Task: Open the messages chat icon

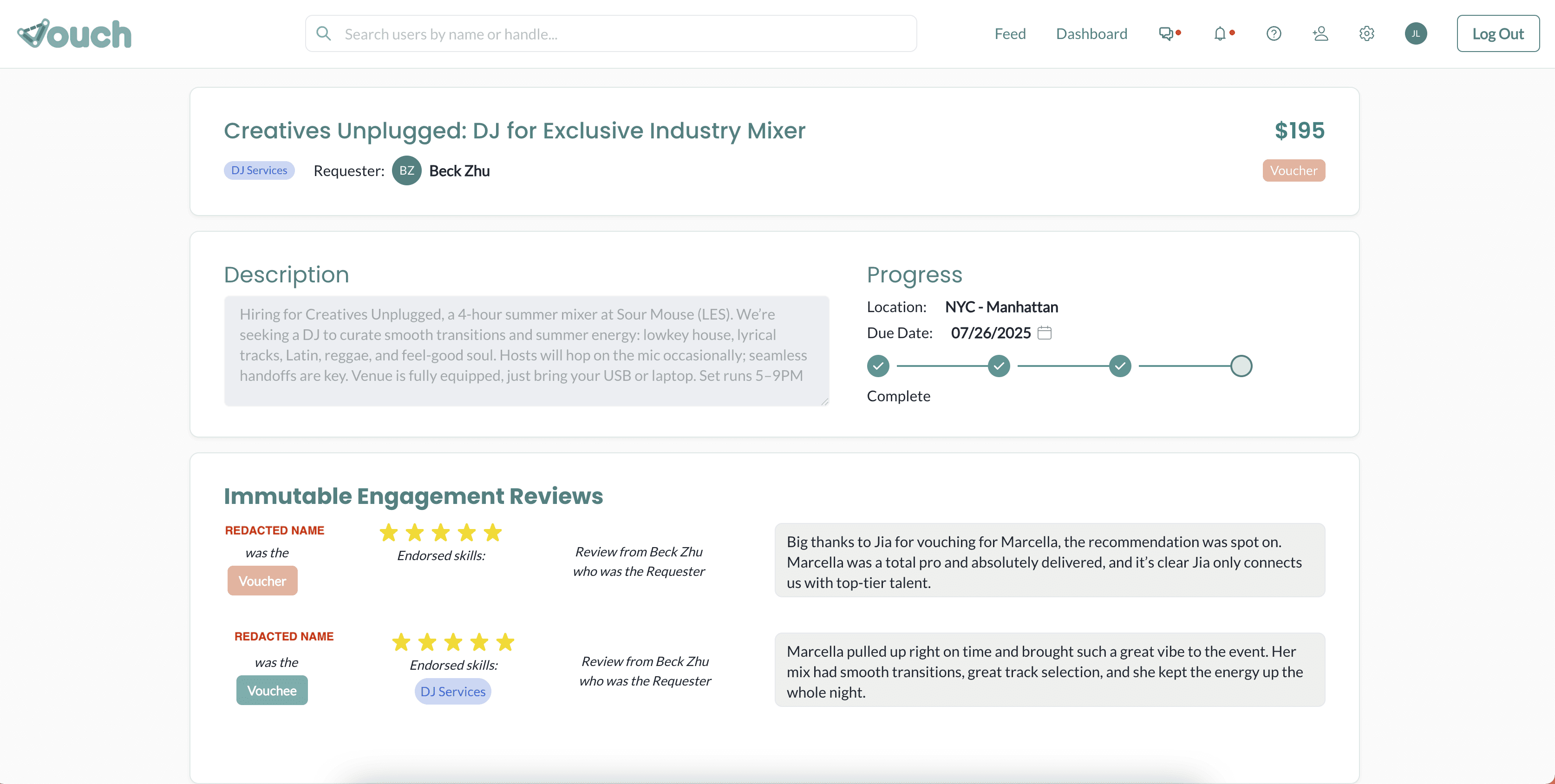Action: click(1166, 34)
